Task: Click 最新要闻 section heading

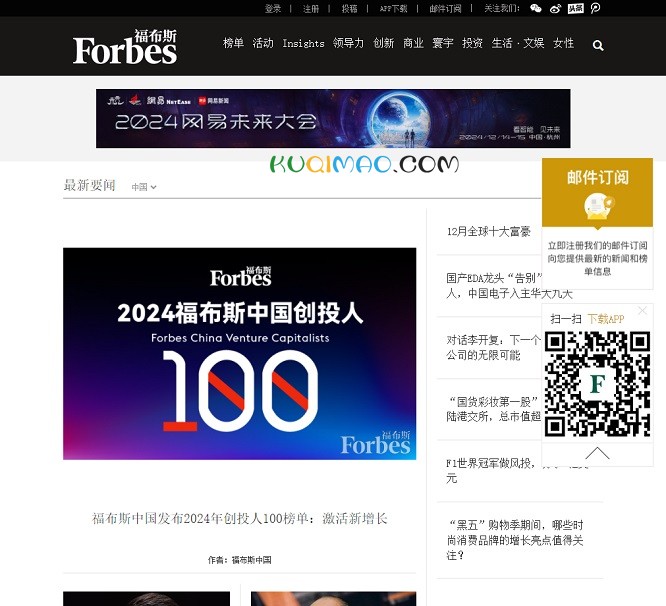Action: [x=90, y=186]
